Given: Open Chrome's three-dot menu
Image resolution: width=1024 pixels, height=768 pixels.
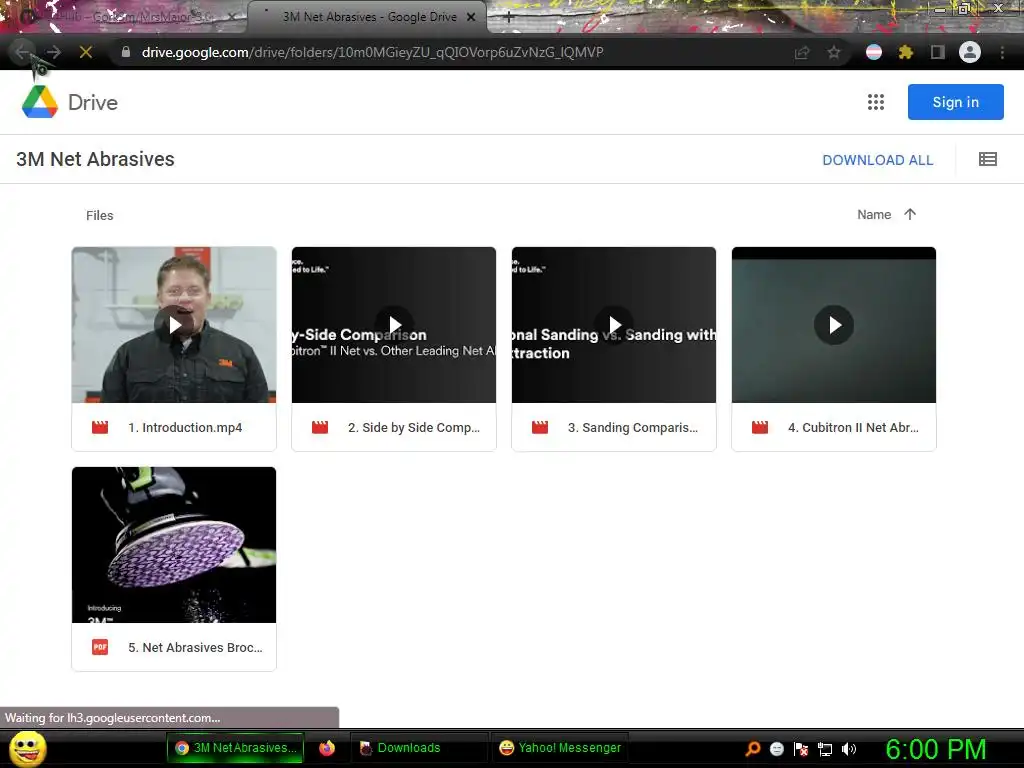Looking at the screenshot, I should [x=1002, y=52].
